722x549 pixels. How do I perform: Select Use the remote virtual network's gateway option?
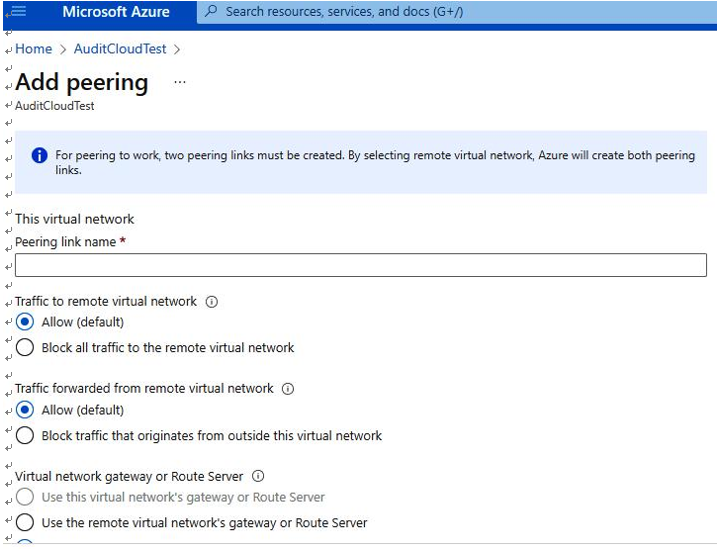(x=25, y=523)
